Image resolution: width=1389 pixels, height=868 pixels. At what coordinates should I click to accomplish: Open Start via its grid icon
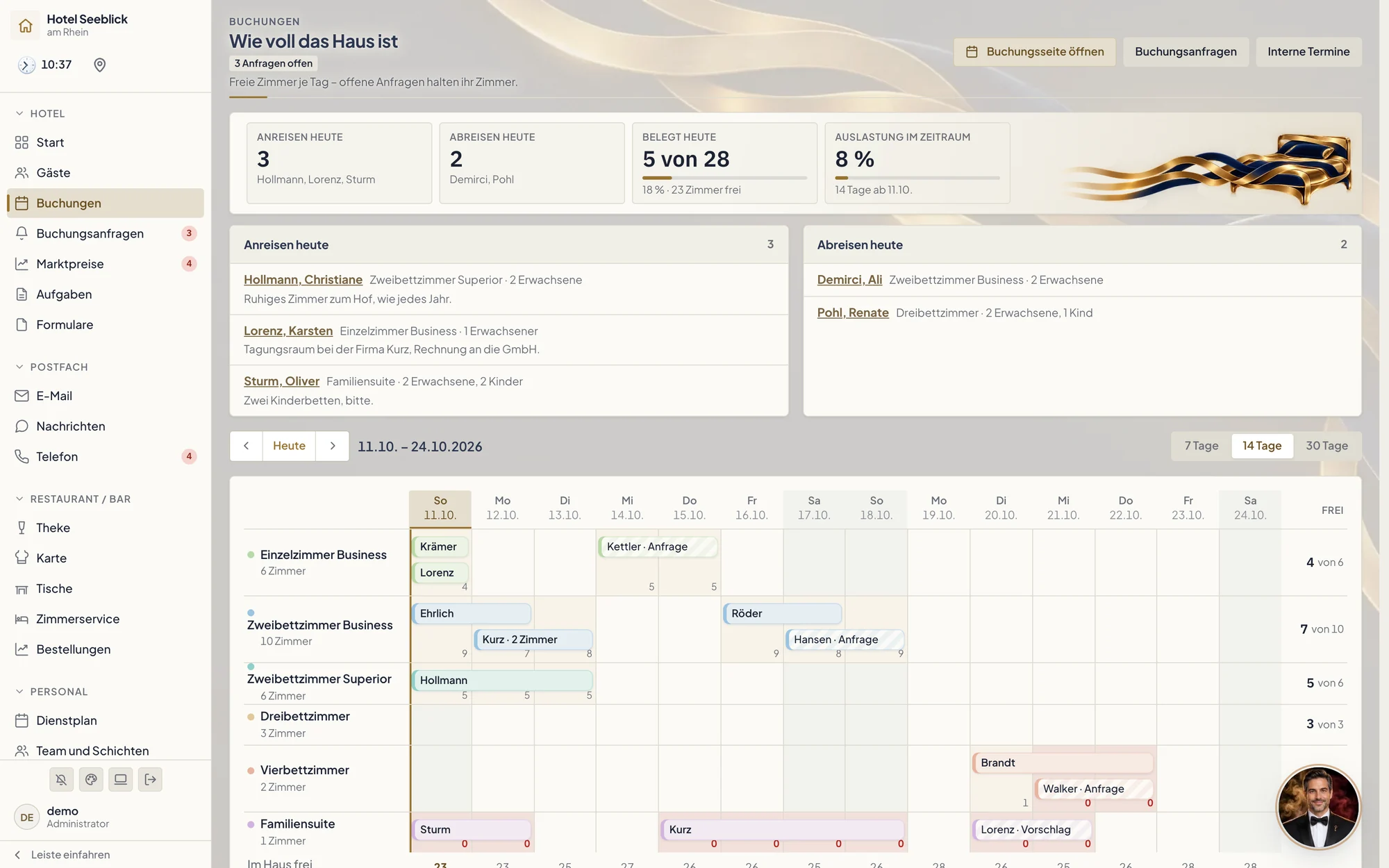(x=22, y=142)
